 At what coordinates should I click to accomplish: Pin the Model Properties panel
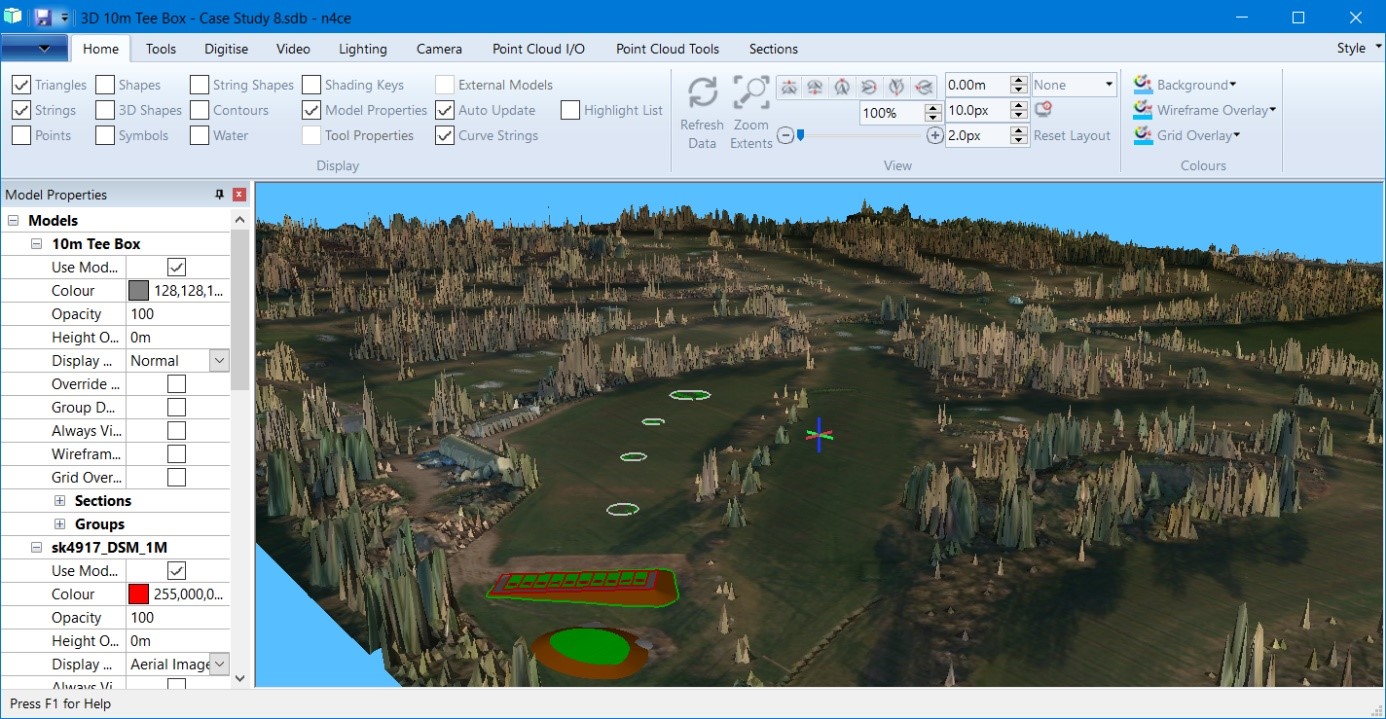tap(219, 194)
